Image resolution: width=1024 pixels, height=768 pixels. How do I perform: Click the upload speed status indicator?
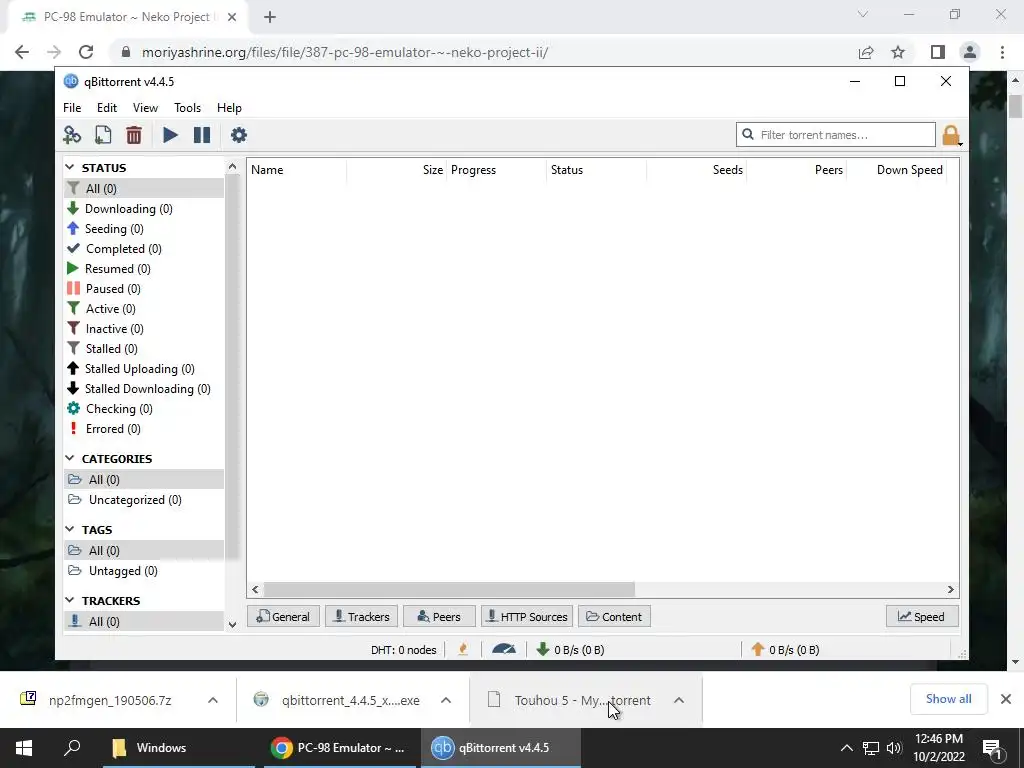click(x=785, y=650)
